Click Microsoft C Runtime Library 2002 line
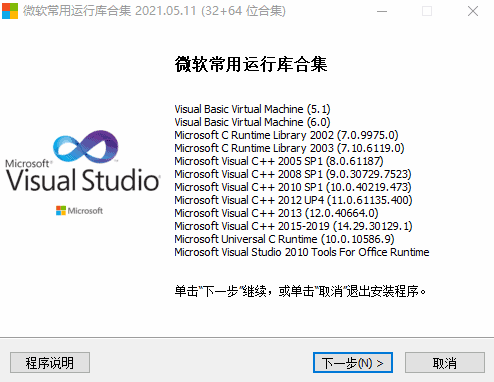Viewport: 494px width, 382px height. pyautogui.click(x=286, y=135)
